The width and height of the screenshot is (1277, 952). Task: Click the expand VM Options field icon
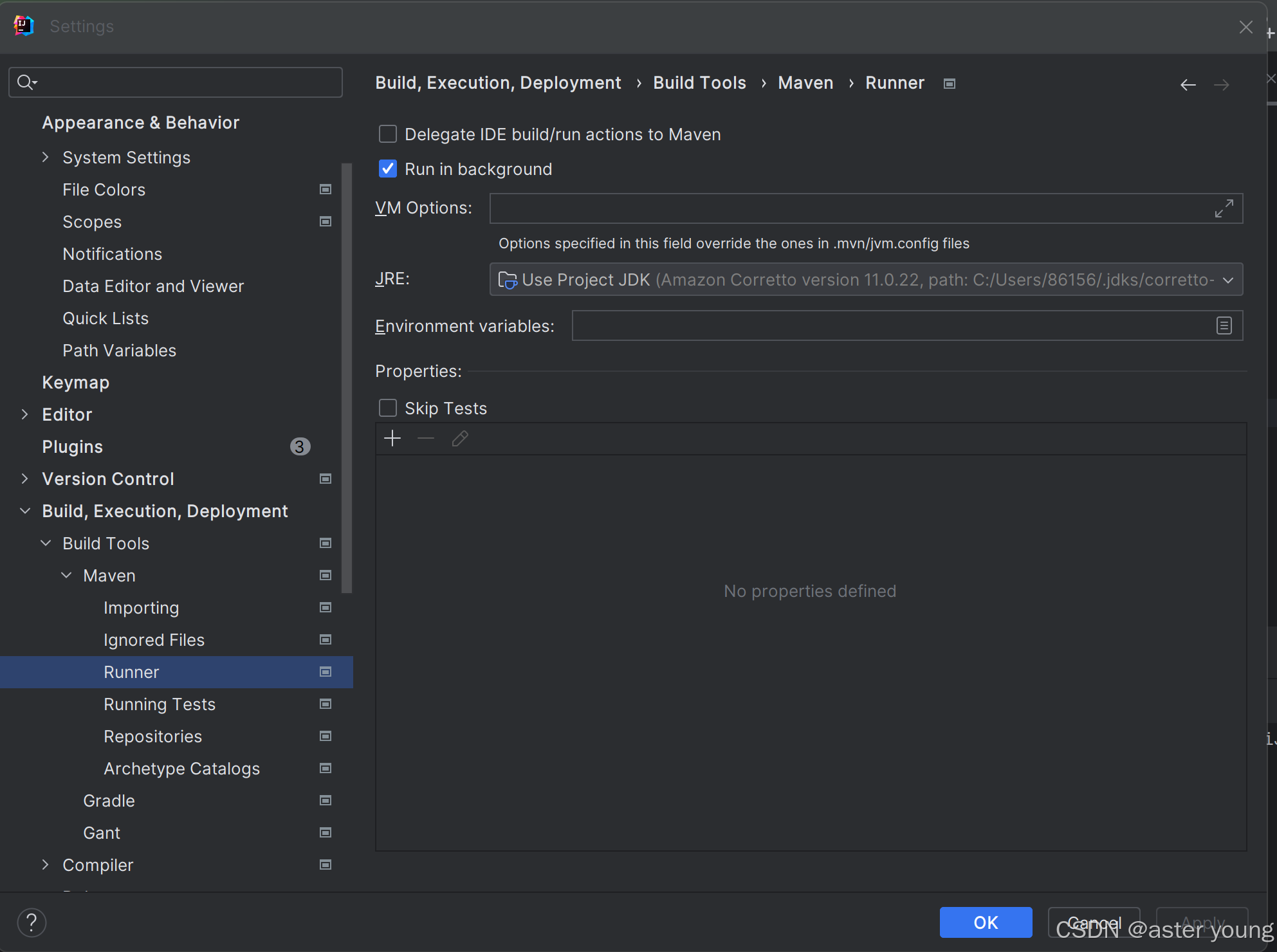pos(1224,208)
